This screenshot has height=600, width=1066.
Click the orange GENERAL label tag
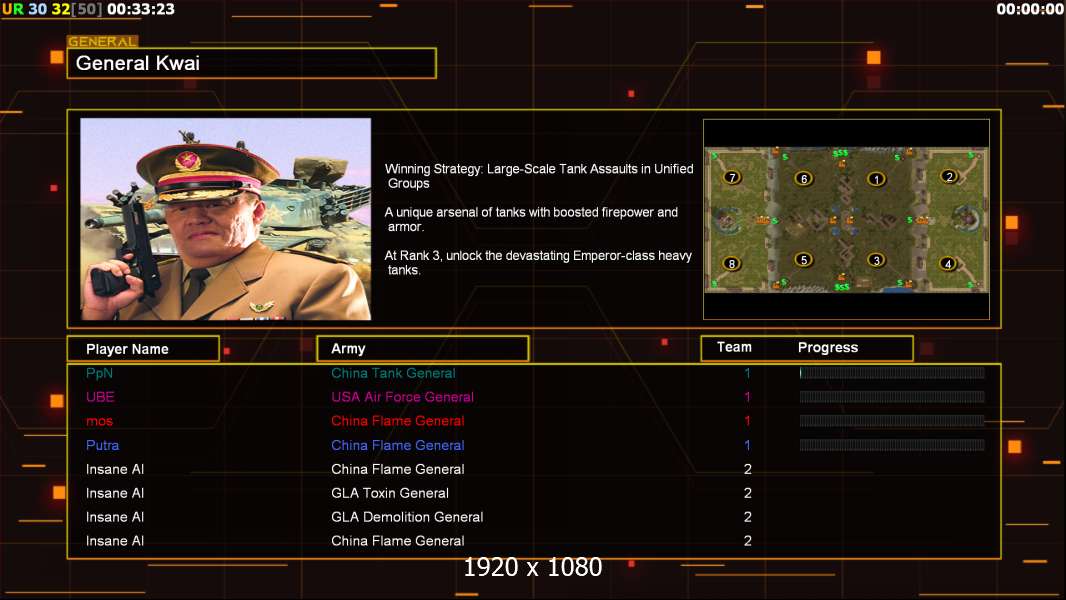click(x=103, y=41)
